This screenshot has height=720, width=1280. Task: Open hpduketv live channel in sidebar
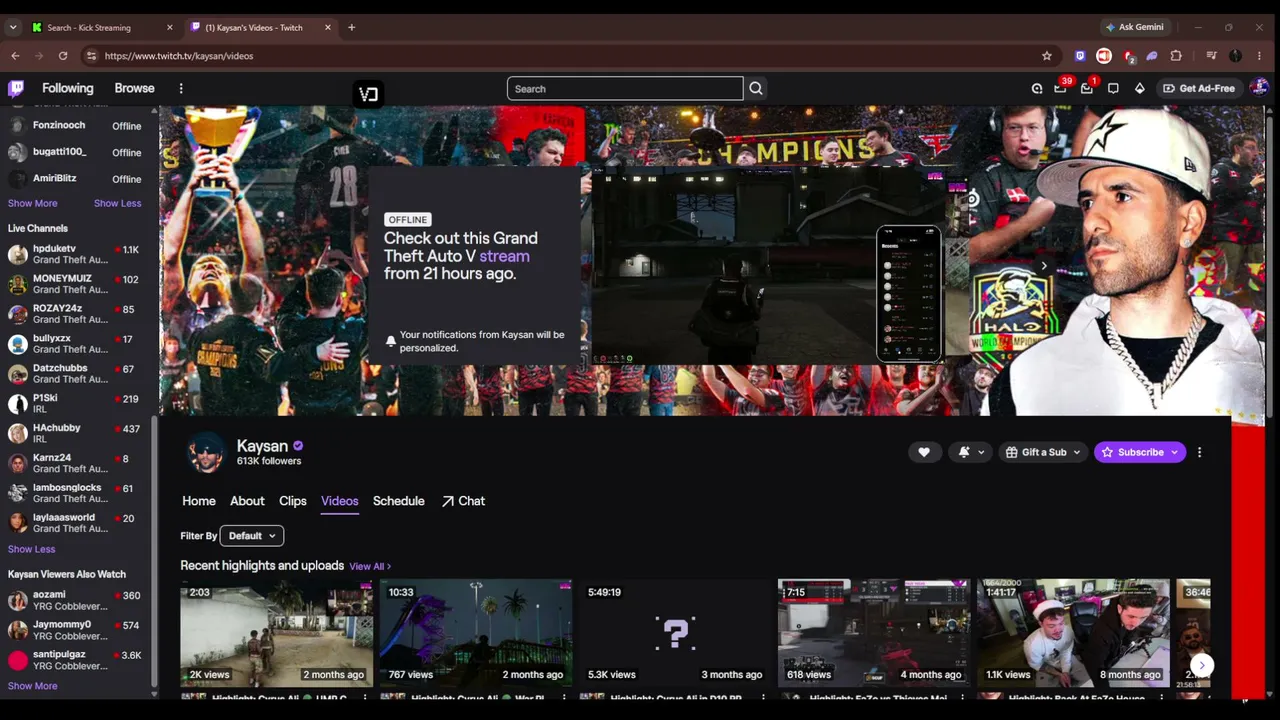[75, 255]
